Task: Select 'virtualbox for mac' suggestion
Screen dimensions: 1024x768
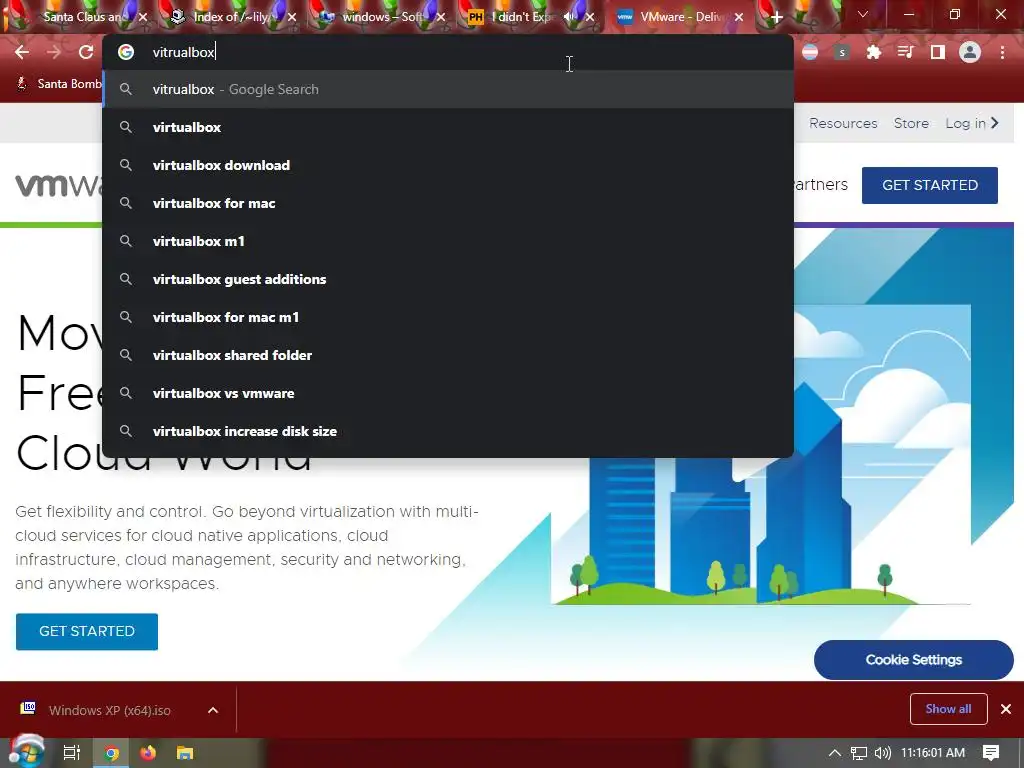Action: (x=448, y=203)
